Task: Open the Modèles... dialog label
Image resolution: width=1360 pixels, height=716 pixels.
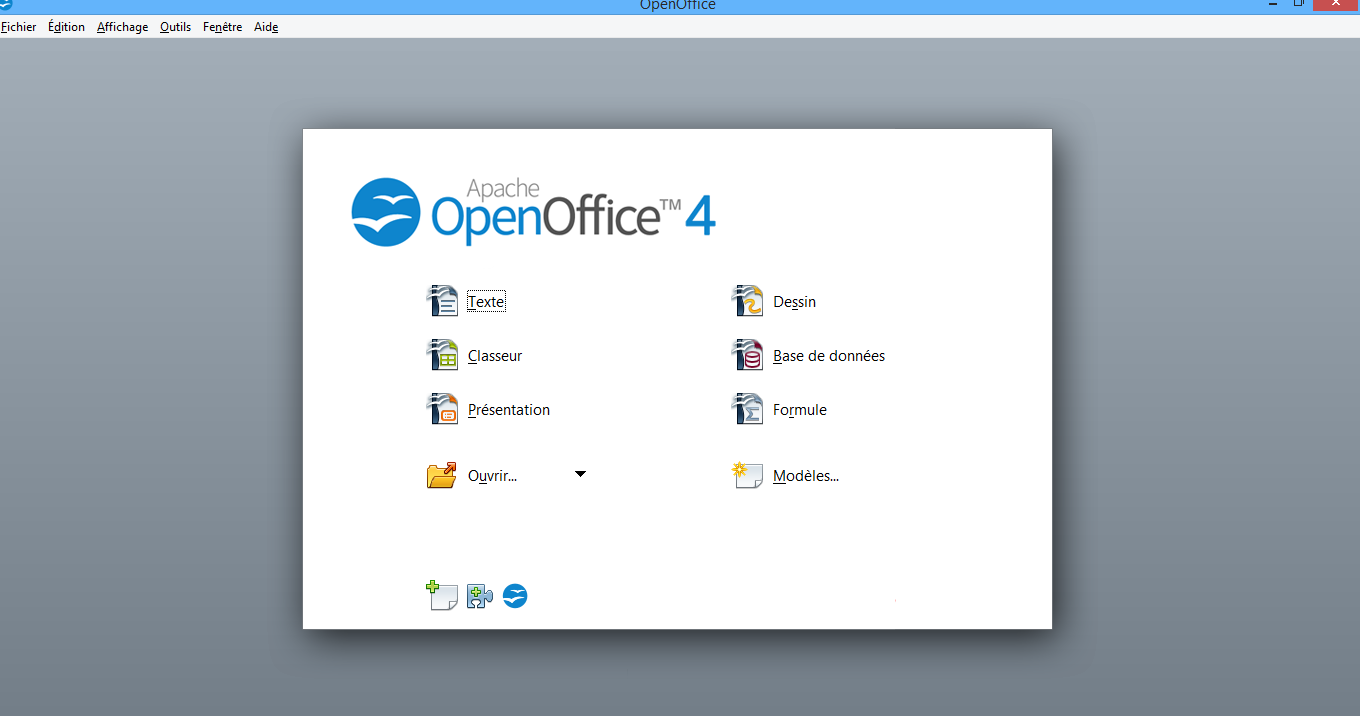Action: point(806,476)
